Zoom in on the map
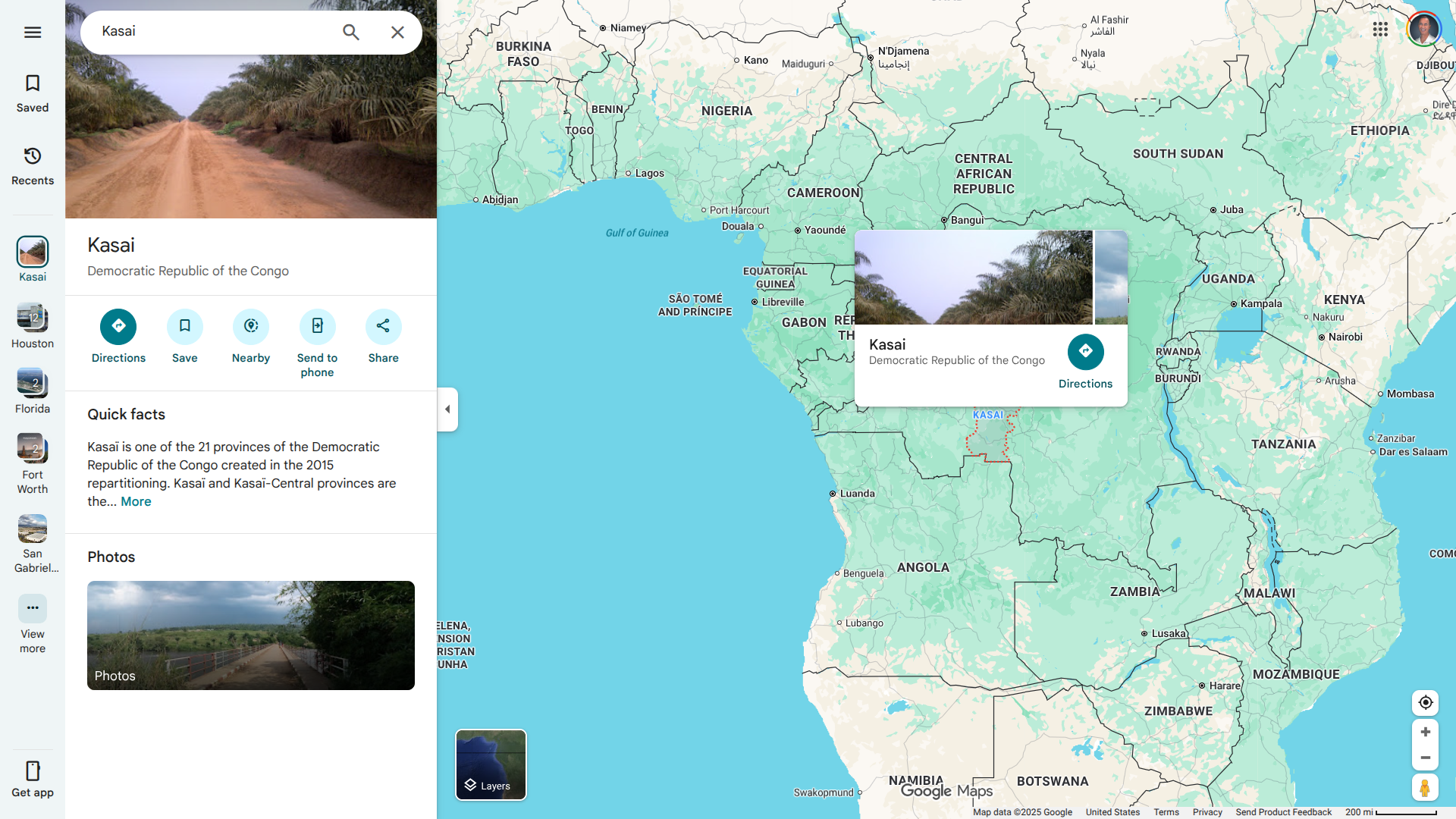This screenshot has width=1456, height=819. pyautogui.click(x=1426, y=732)
